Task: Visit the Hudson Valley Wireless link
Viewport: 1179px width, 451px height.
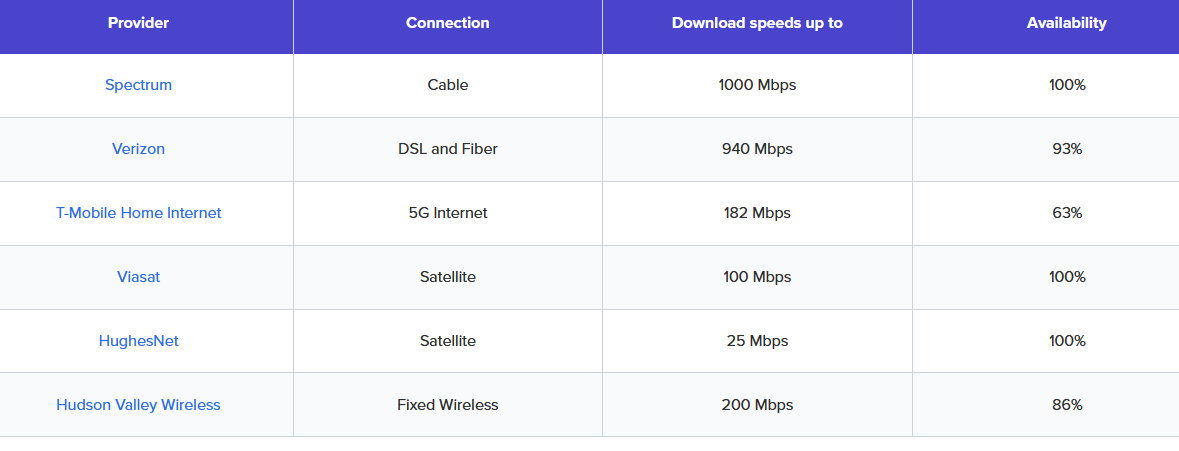Action: [x=138, y=405]
